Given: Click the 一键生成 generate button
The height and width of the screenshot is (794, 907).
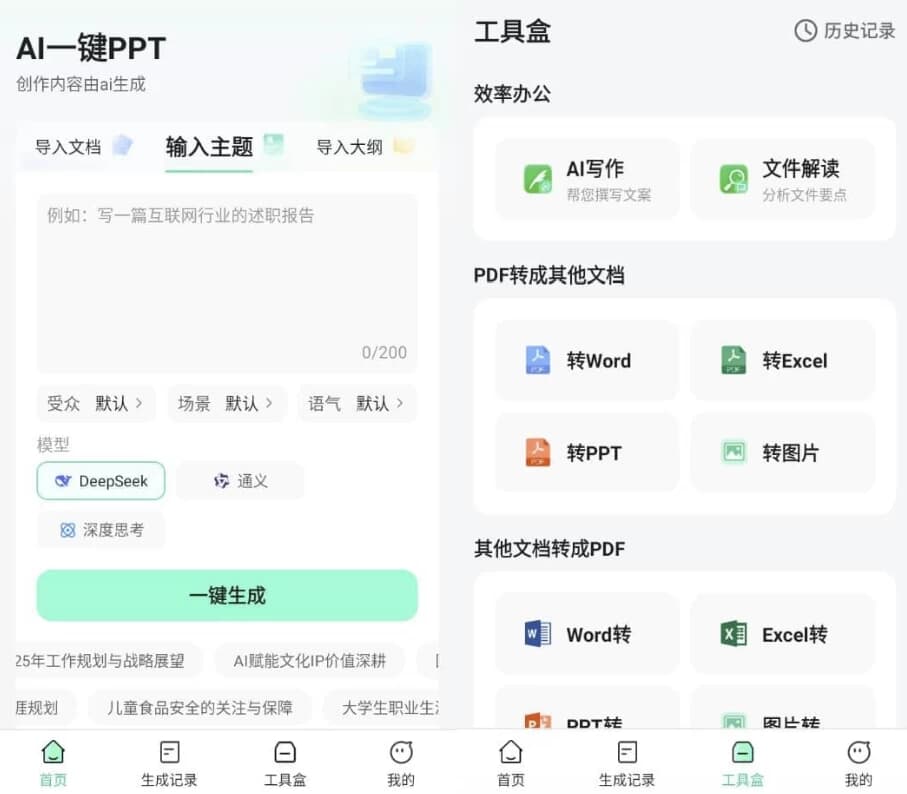Looking at the screenshot, I should coord(227,595).
